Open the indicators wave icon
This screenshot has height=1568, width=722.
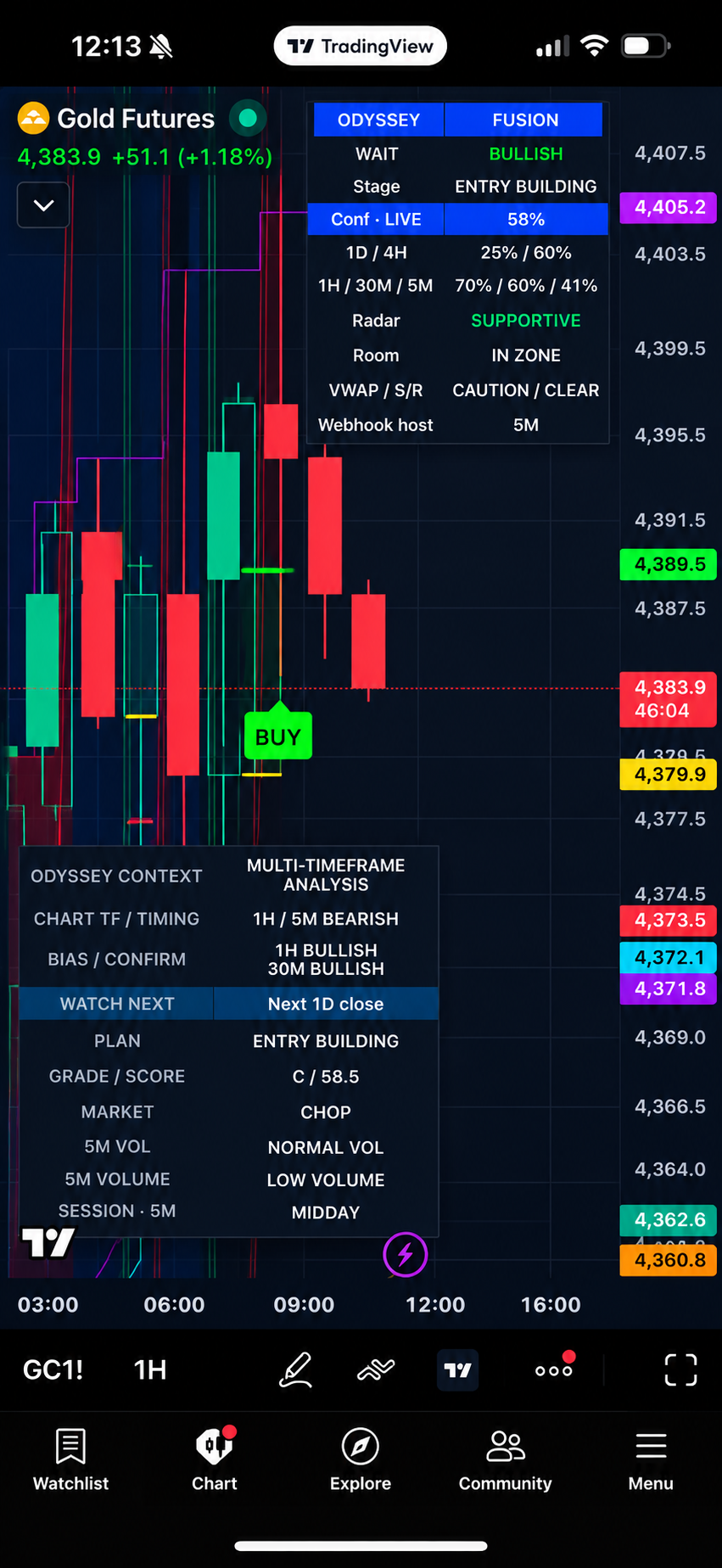[x=376, y=1369]
